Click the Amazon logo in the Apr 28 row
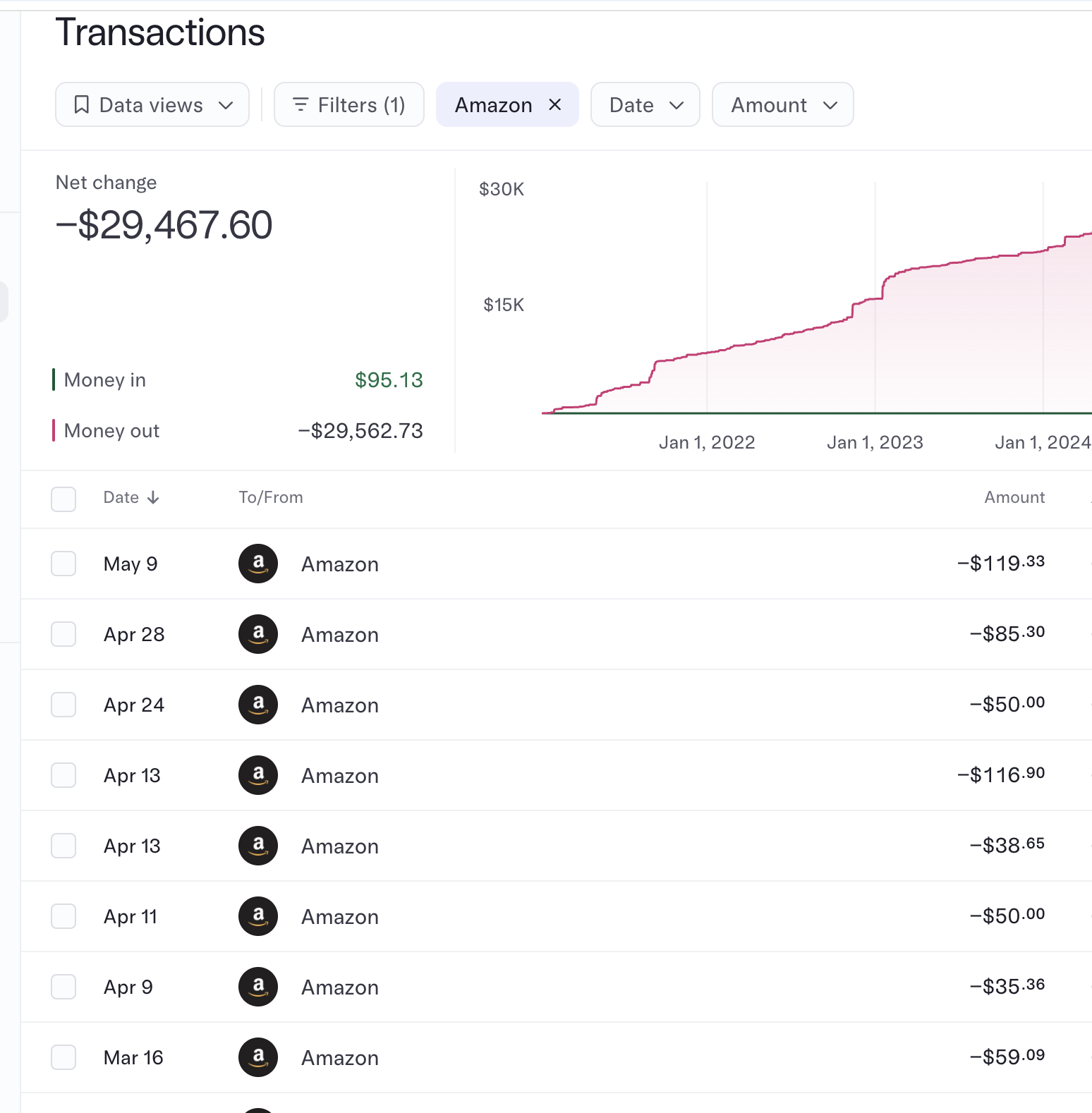The image size is (1092, 1113). tap(258, 634)
